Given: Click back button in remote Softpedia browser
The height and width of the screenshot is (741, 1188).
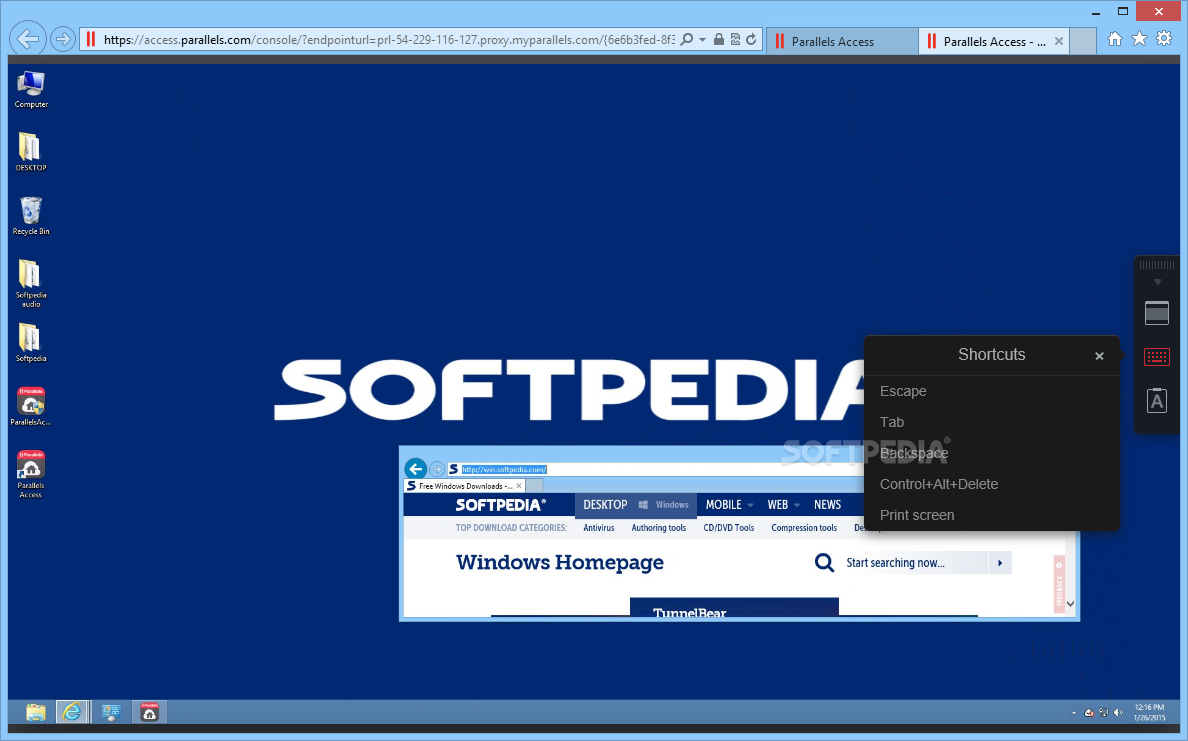Looking at the screenshot, I should coord(415,468).
